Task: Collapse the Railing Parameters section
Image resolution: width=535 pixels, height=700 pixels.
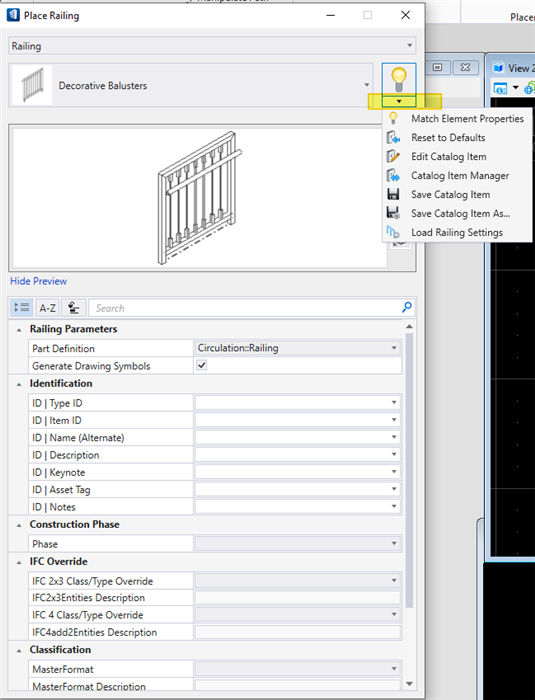Action: (x=19, y=330)
